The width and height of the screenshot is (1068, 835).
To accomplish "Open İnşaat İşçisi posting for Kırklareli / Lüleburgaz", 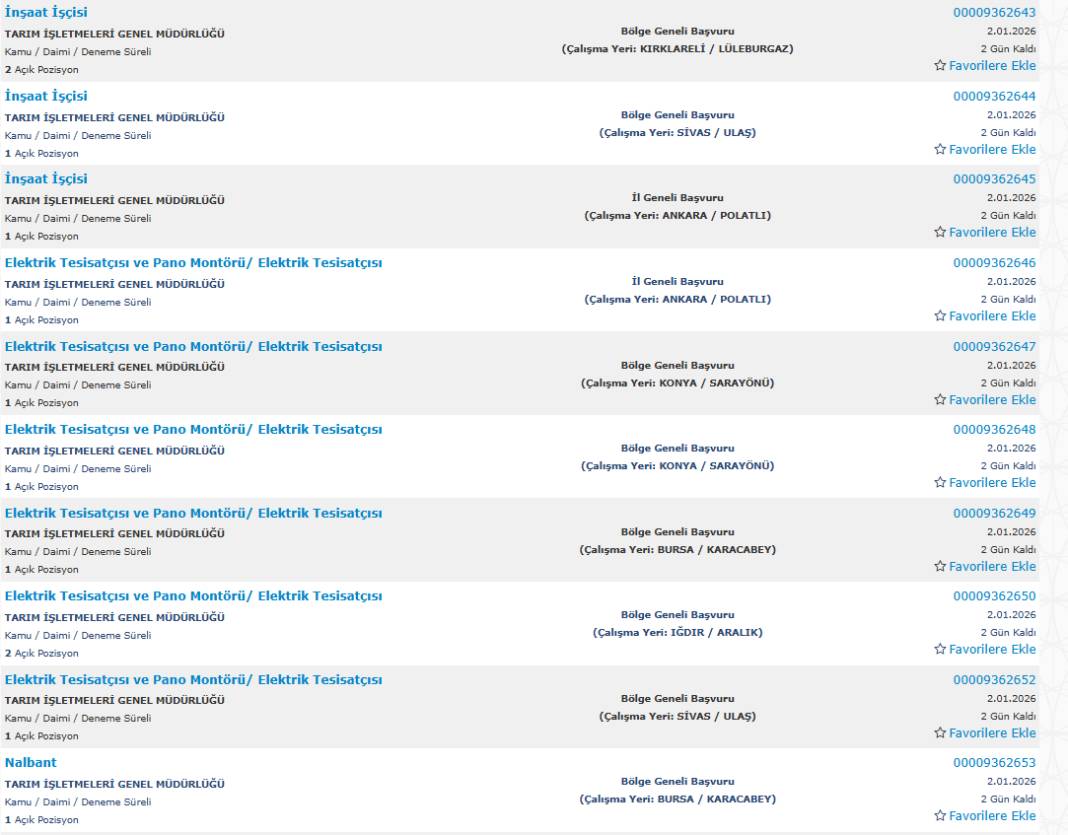I will (x=46, y=12).
